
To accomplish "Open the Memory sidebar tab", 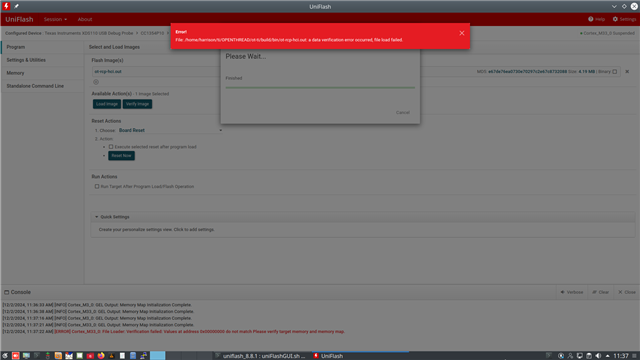I will 42,73.
